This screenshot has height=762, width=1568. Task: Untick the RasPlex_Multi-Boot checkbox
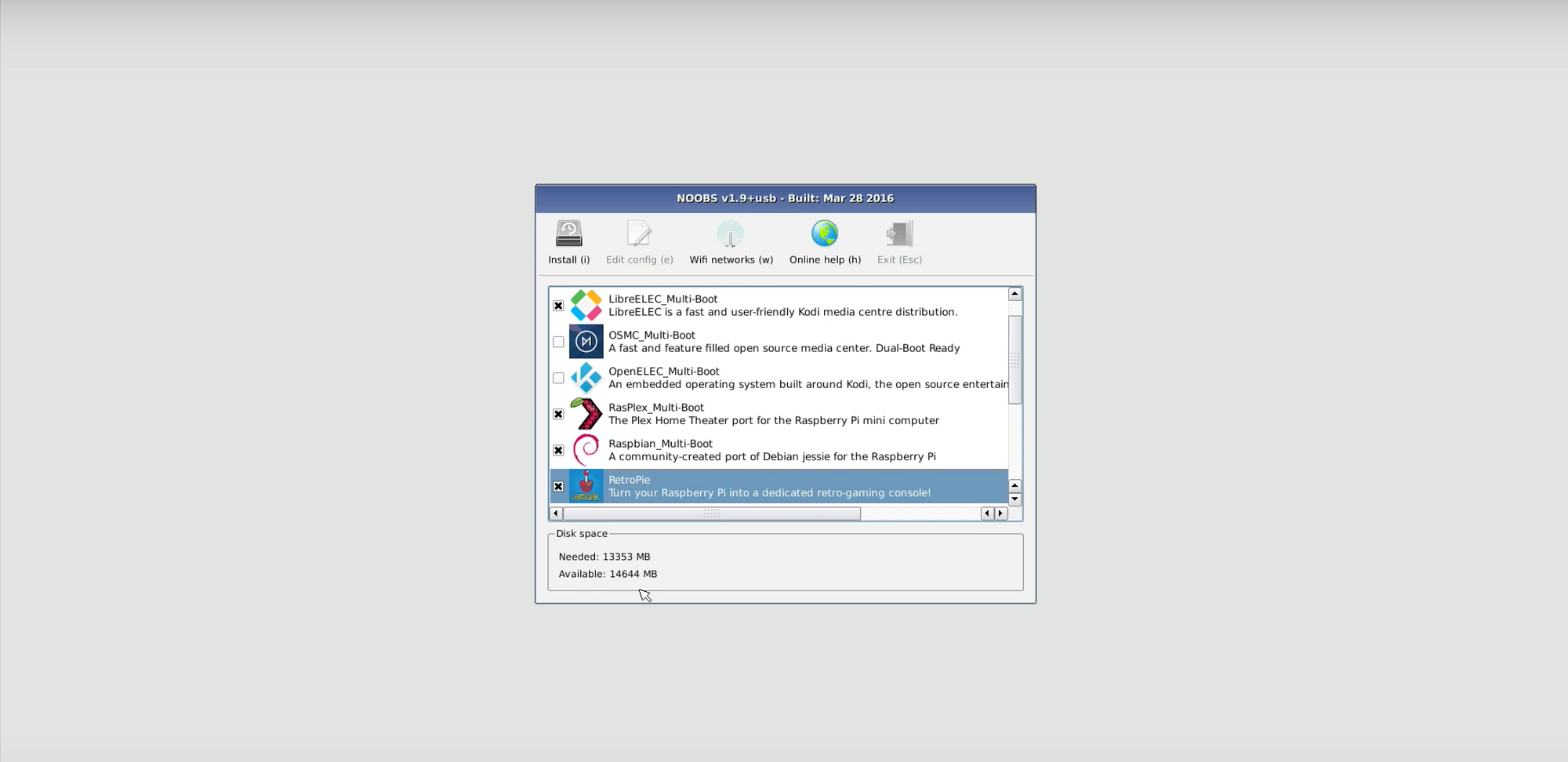pyautogui.click(x=558, y=414)
